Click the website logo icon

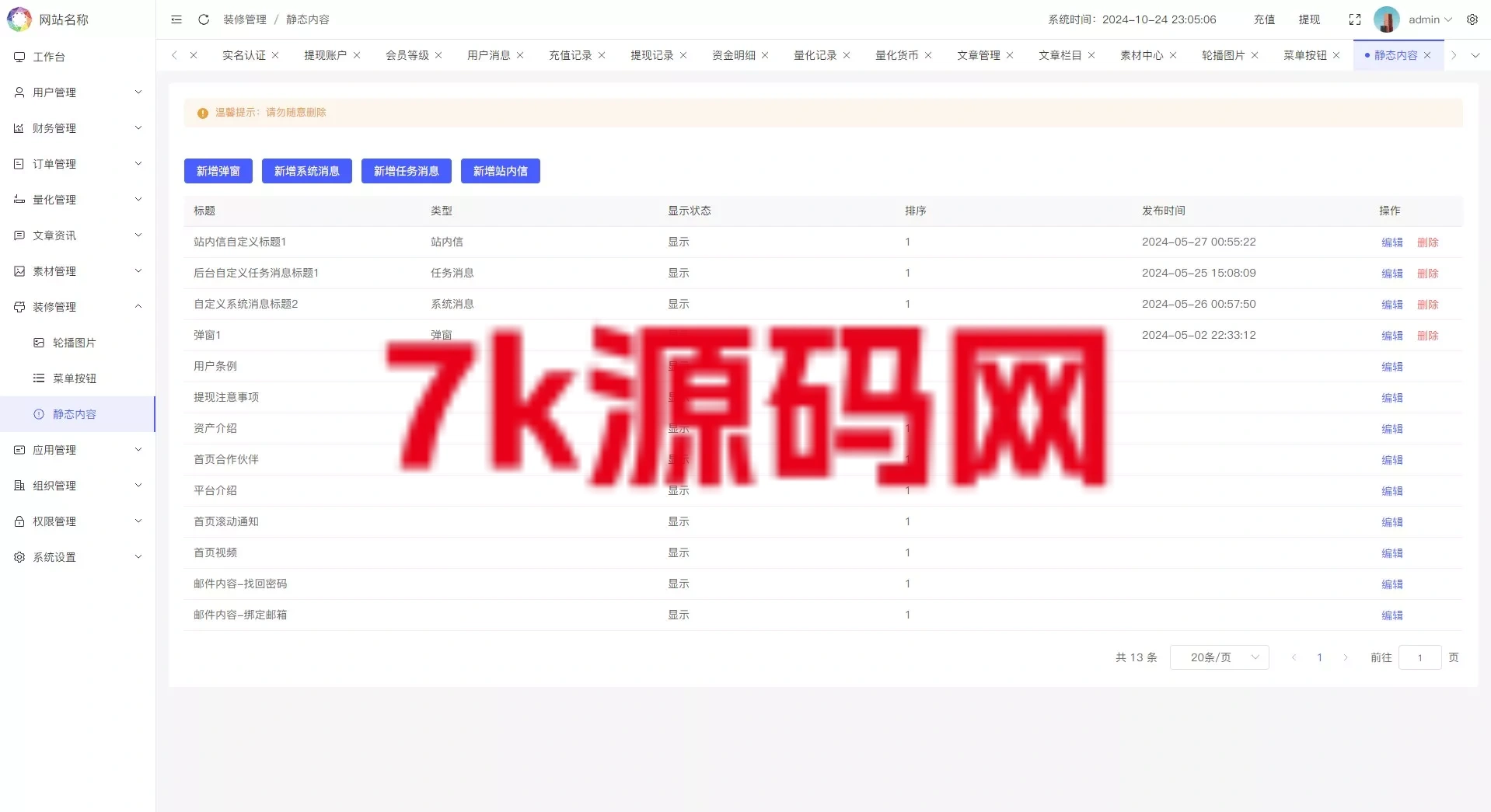coord(19,19)
